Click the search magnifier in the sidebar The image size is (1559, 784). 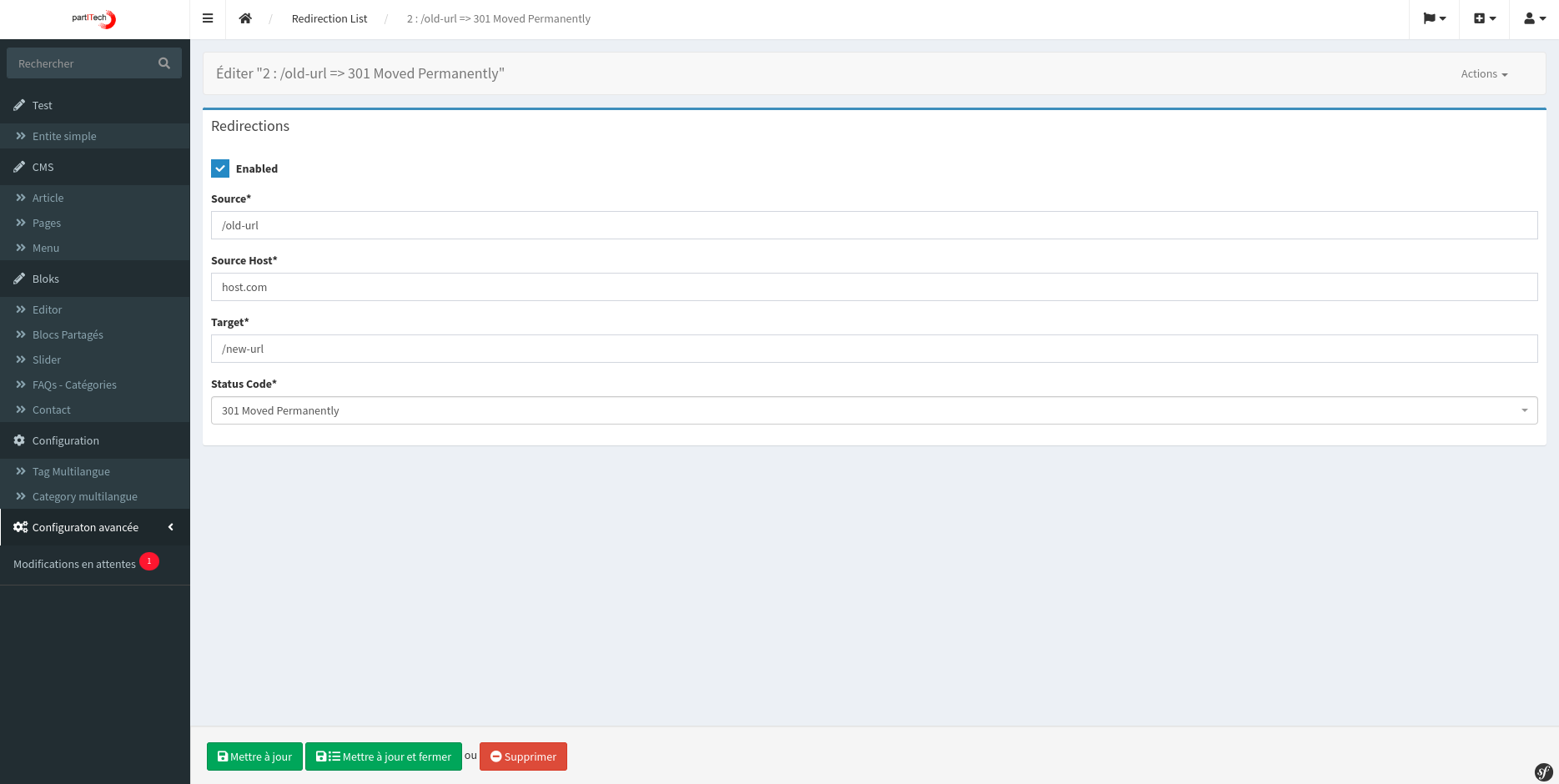pos(163,63)
